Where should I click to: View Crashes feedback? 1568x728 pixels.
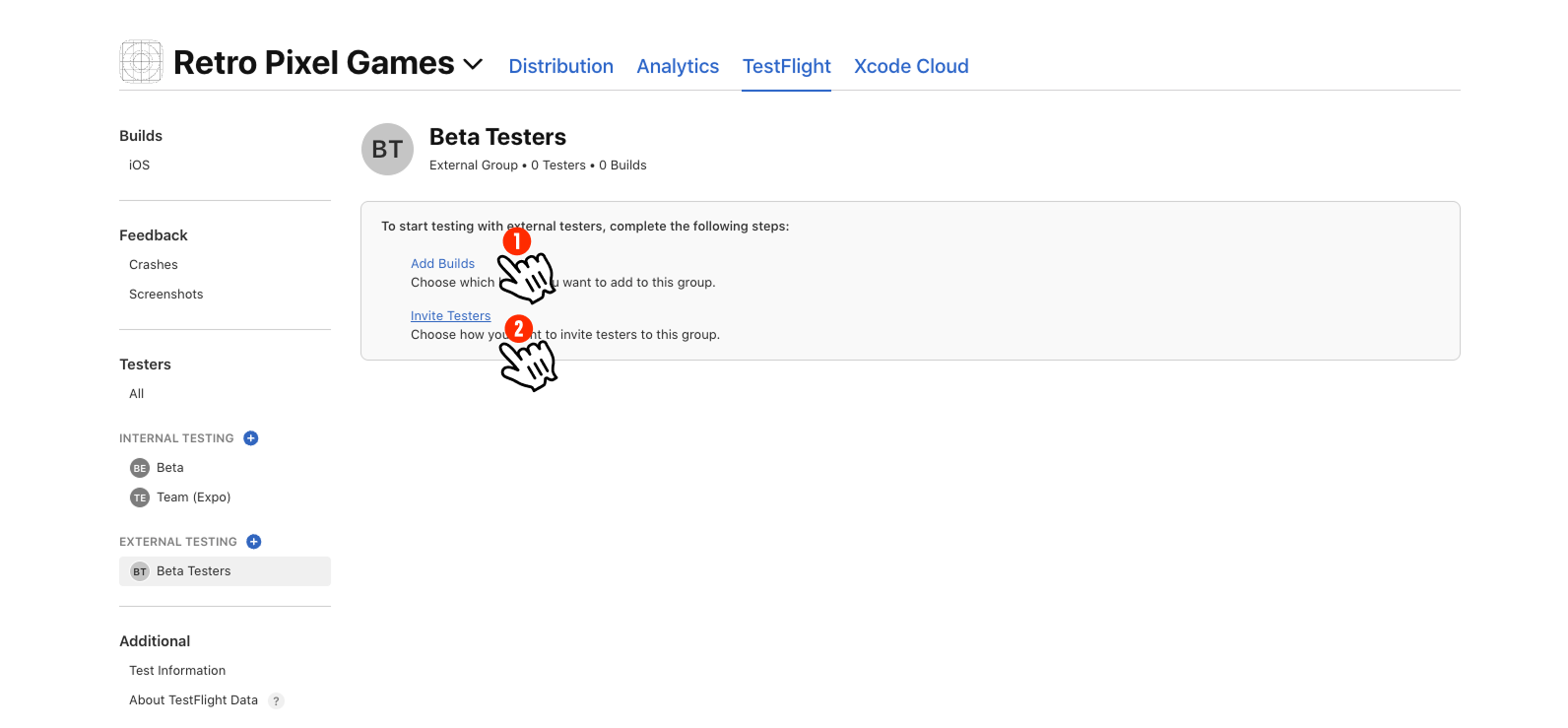click(x=154, y=265)
